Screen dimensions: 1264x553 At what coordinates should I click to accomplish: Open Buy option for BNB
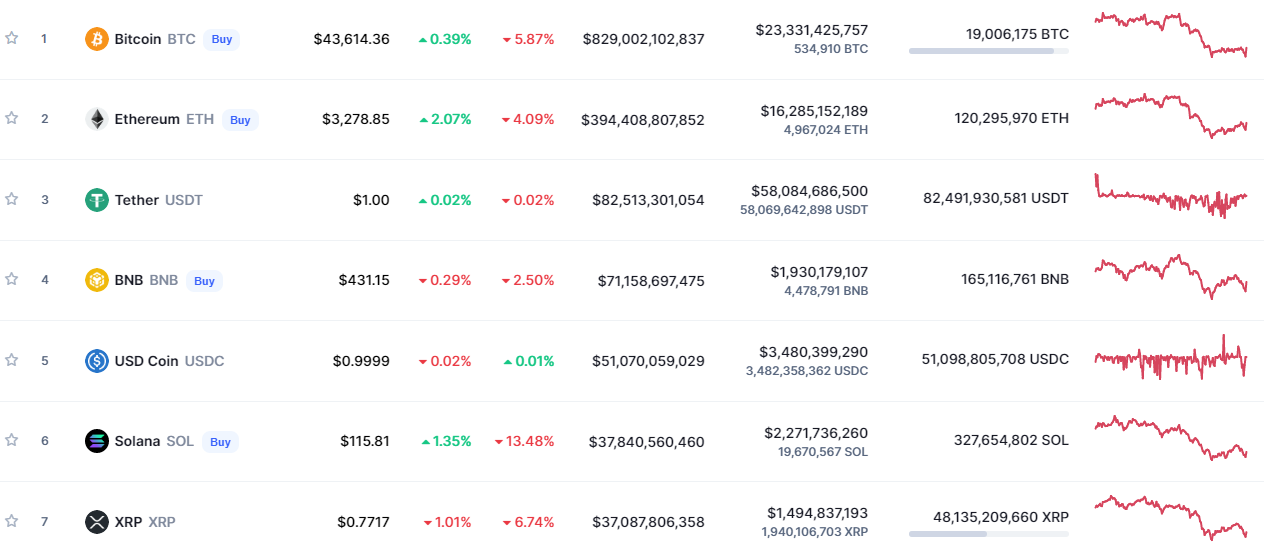click(204, 281)
